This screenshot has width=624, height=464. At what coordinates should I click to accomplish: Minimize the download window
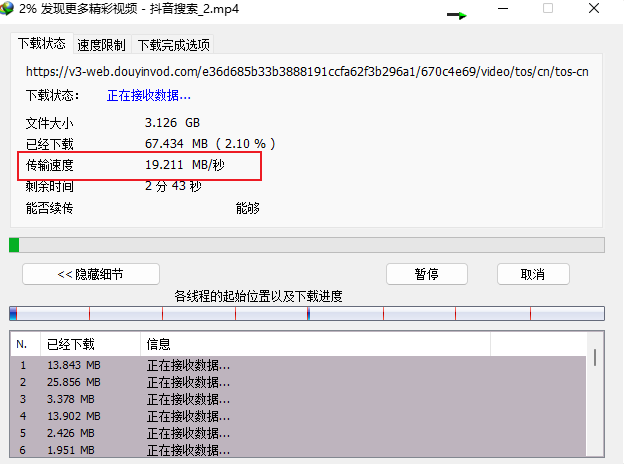pyautogui.click(x=503, y=8)
